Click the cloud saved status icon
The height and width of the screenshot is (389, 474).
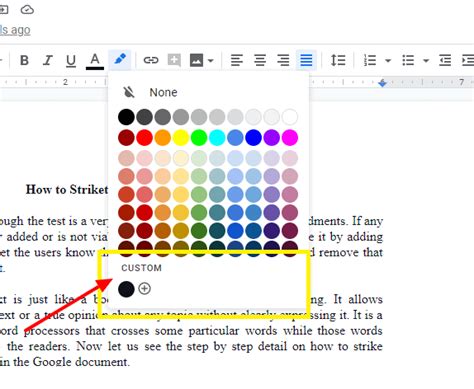pyautogui.click(x=27, y=10)
